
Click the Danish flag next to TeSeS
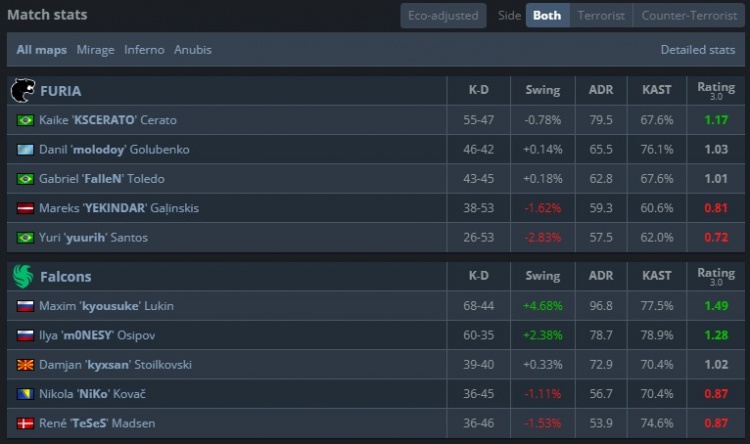[25, 423]
